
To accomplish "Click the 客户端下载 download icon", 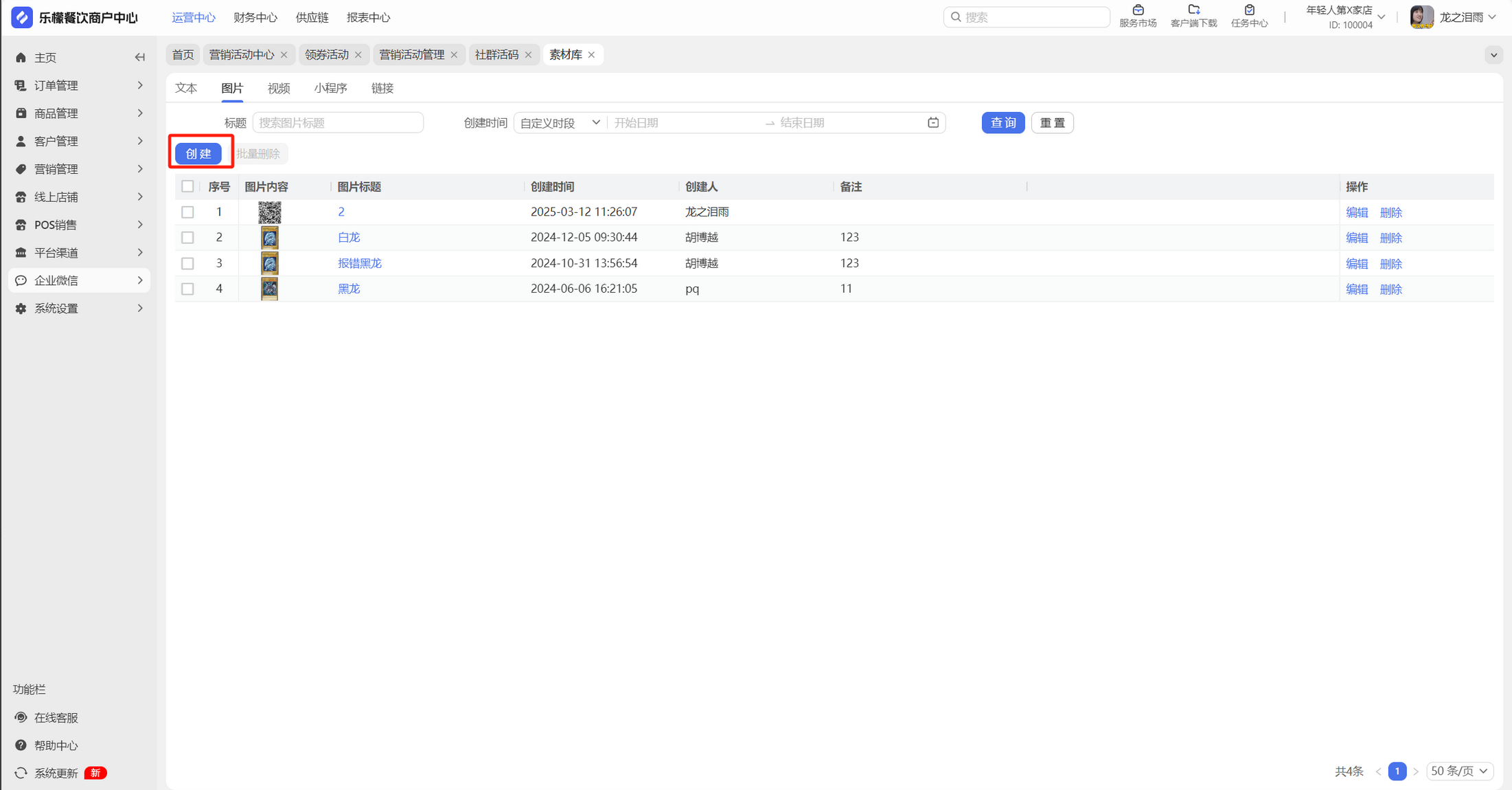I will pos(1193,10).
